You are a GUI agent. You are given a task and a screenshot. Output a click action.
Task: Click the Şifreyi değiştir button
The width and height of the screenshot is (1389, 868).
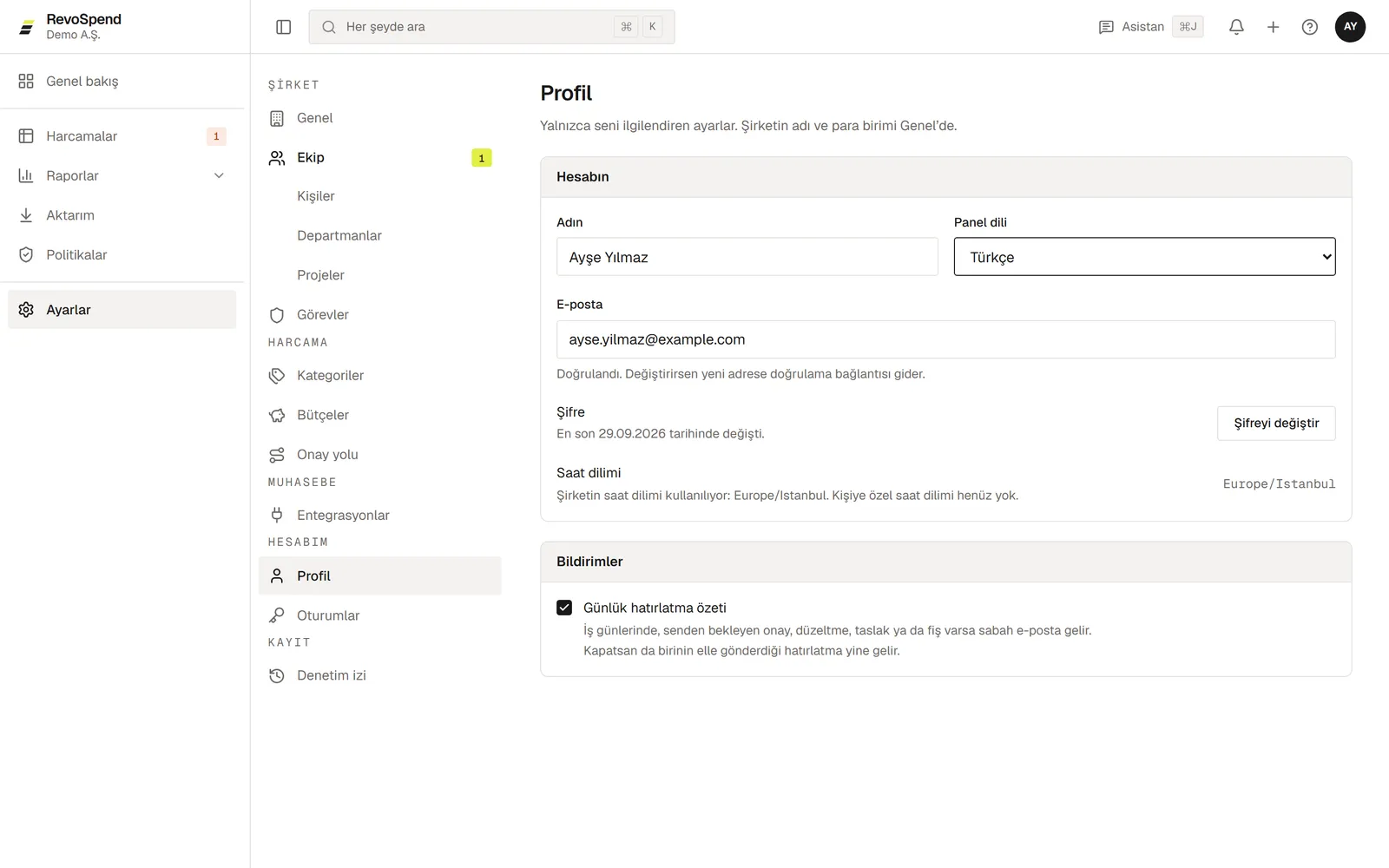click(x=1276, y=424)
